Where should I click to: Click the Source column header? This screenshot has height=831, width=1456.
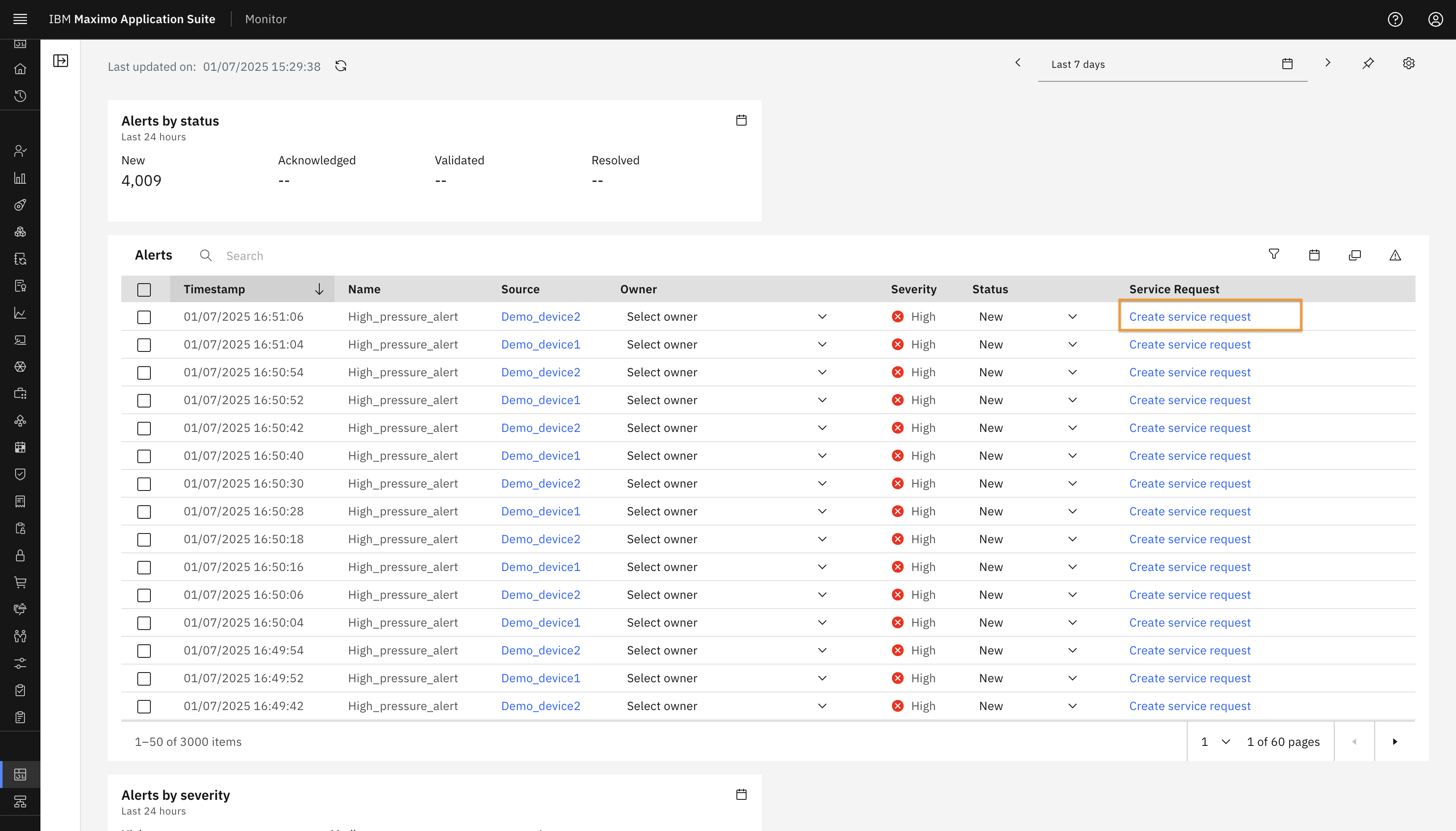coord(520,290)
